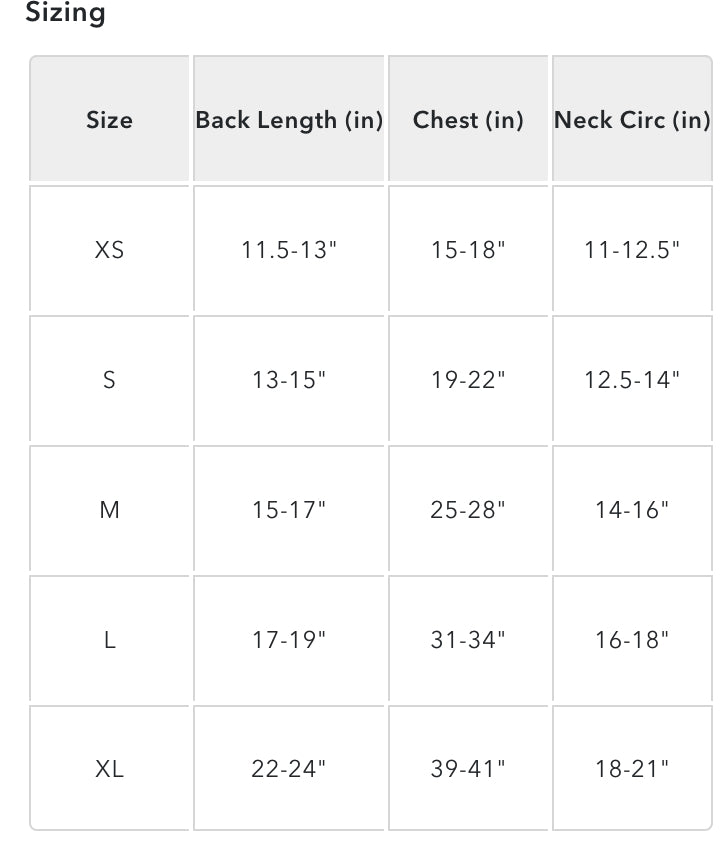Select the Size column header
Viewport: 728px width, 860px height.
[x=109, y=118]
